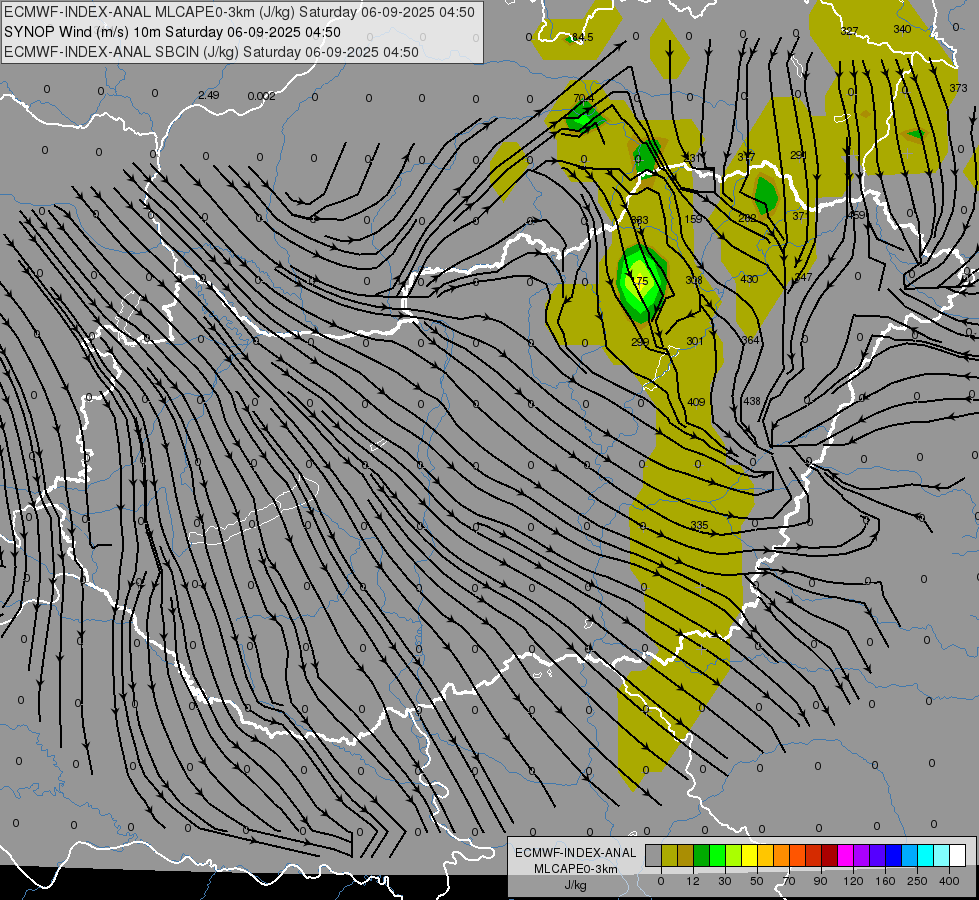Click the legend tick label 90

tap(820, 881)
